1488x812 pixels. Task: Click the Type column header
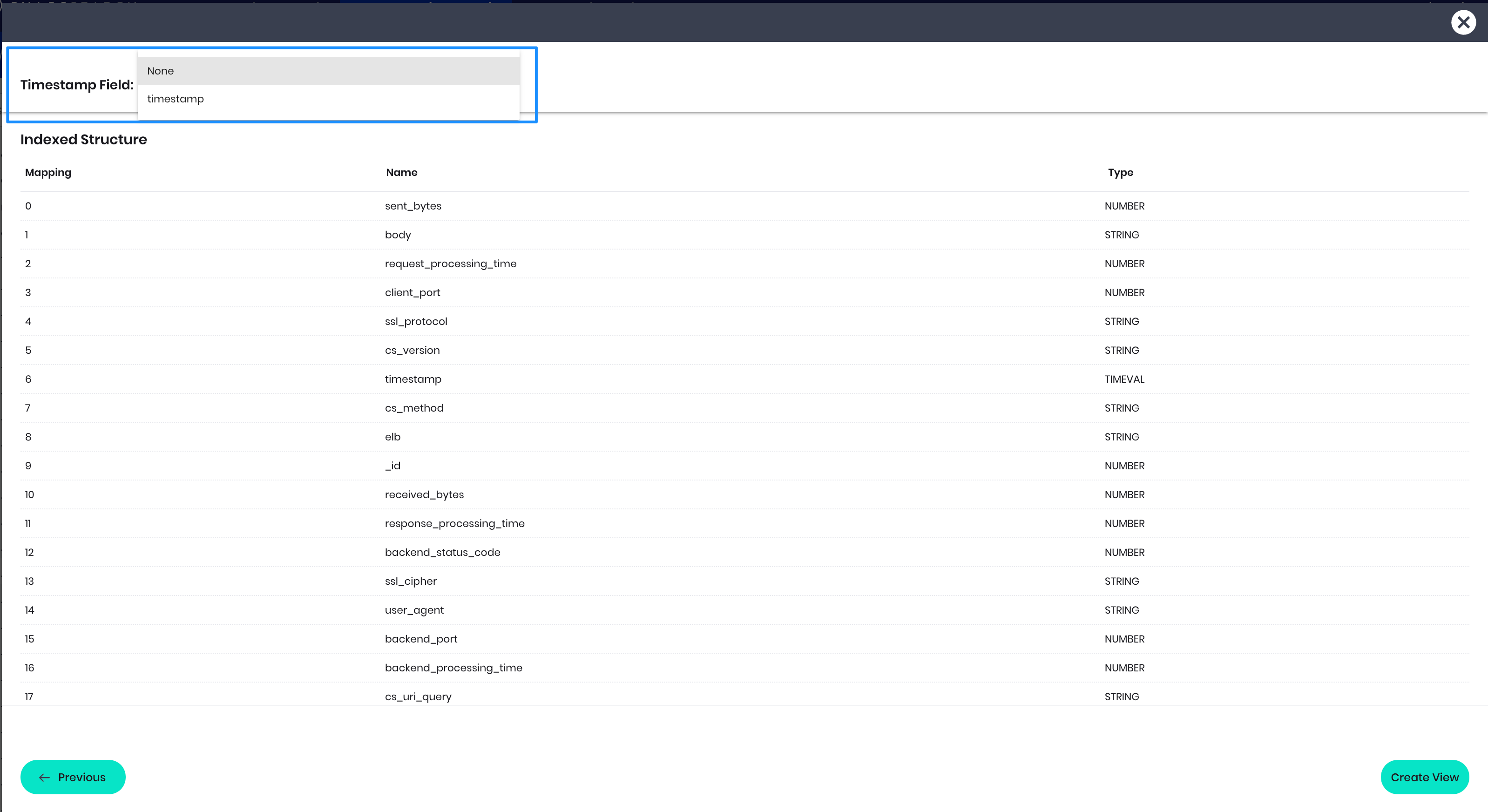[x=1120, y=173]
